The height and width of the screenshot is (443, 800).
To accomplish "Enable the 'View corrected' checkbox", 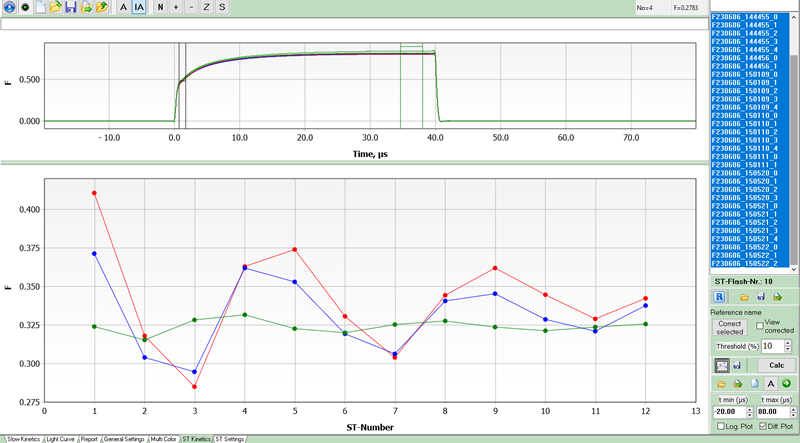I will click(760, 325).
